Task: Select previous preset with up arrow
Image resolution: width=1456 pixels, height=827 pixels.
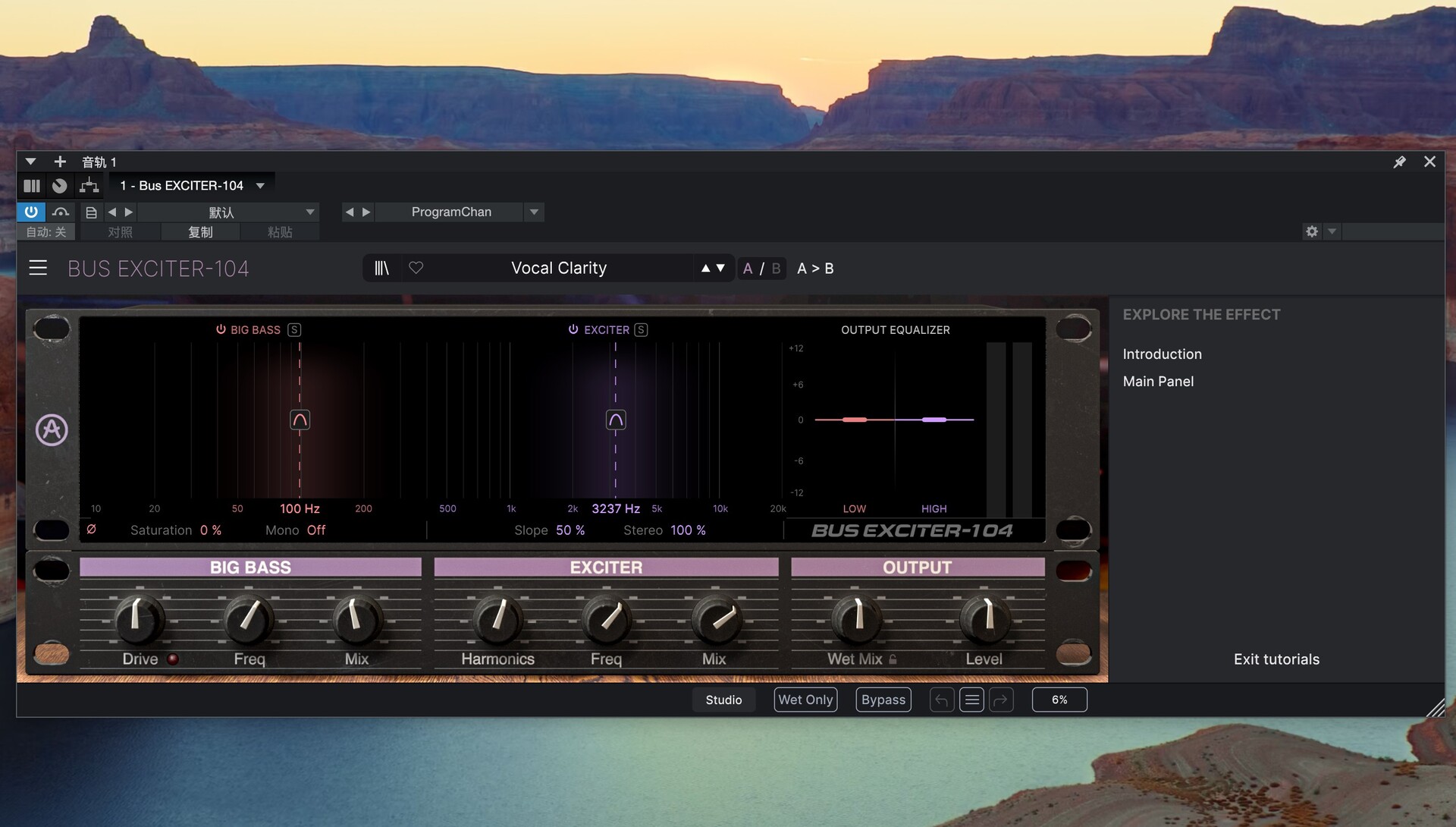Action: tap(705, 268)
